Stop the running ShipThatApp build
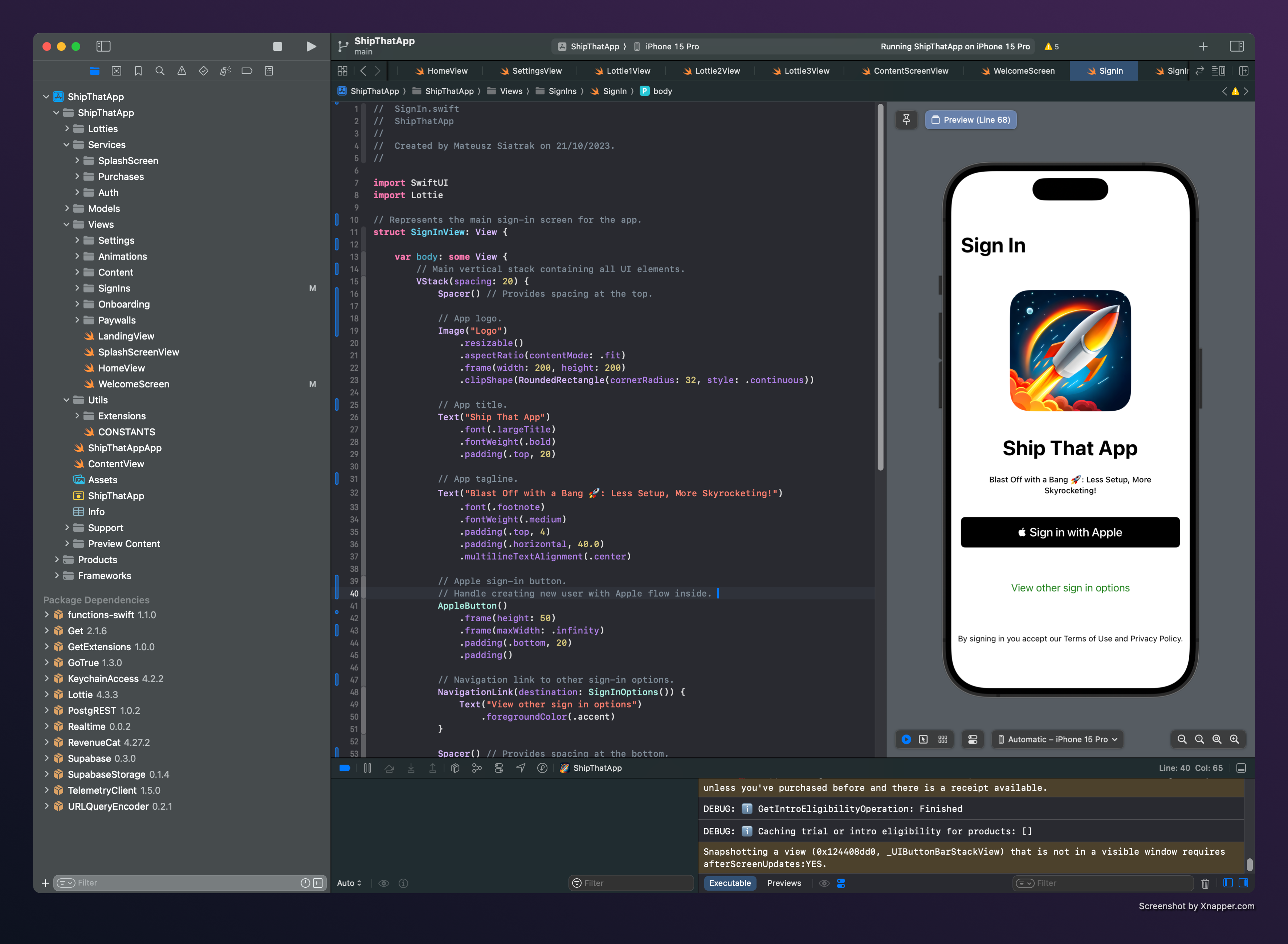This screenshot has height=944, width=1288. click(x=278, y=46)
